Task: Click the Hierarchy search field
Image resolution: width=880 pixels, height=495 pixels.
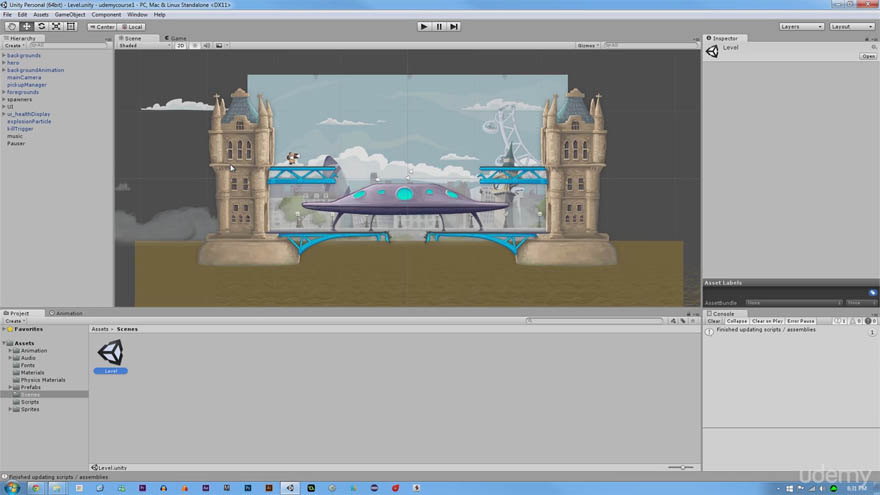Action: pos(67,45)
